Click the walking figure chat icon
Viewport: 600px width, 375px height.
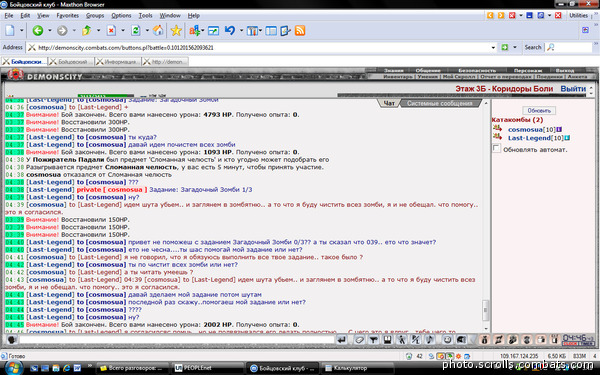coord(401,339)
